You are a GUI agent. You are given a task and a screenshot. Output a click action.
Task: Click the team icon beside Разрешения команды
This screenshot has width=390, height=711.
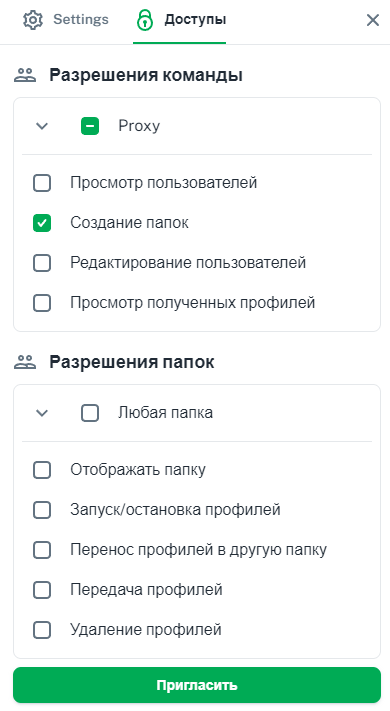click(x=25, y=75)
